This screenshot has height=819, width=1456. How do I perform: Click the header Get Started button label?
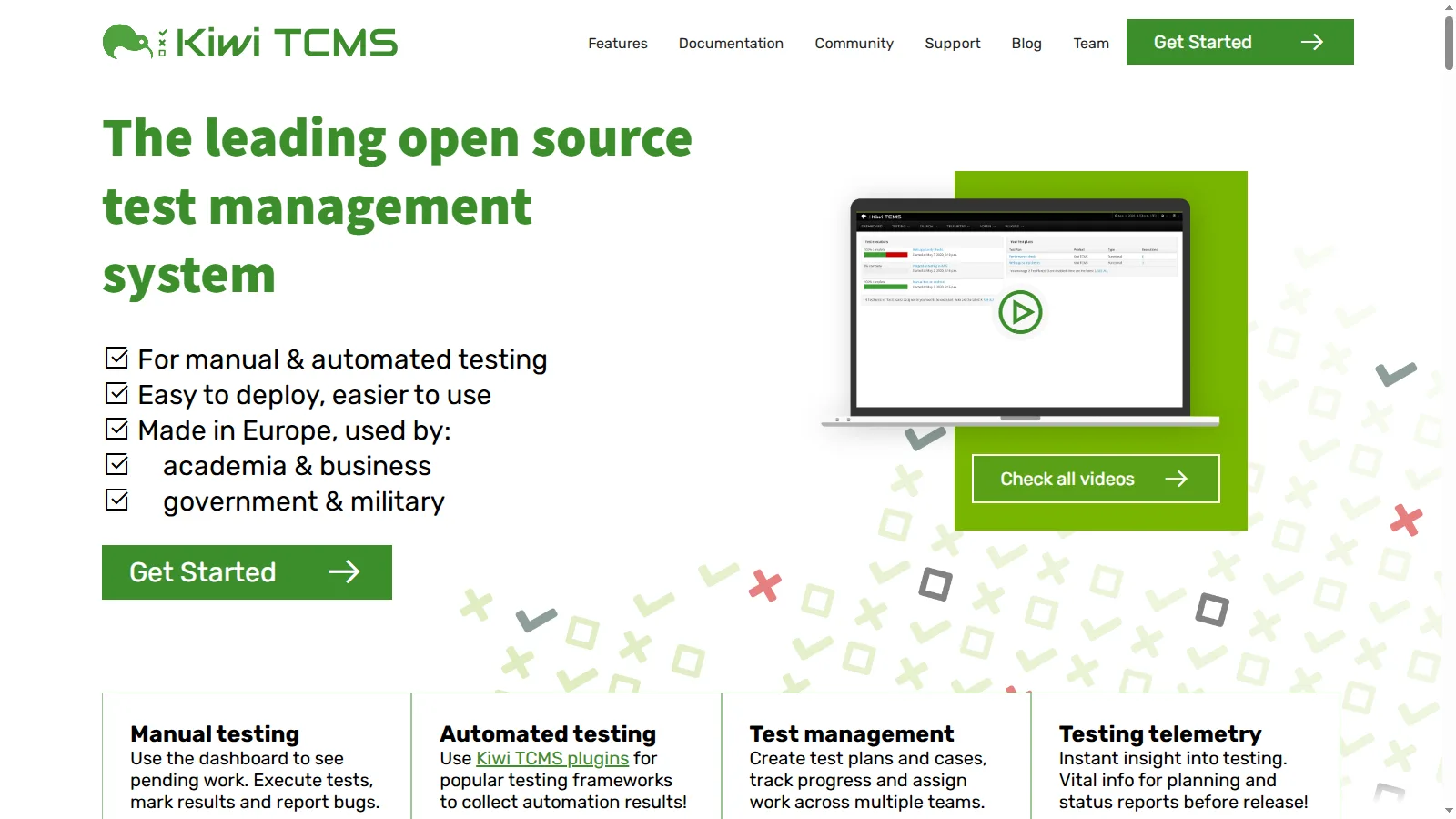pos(1202,42)
